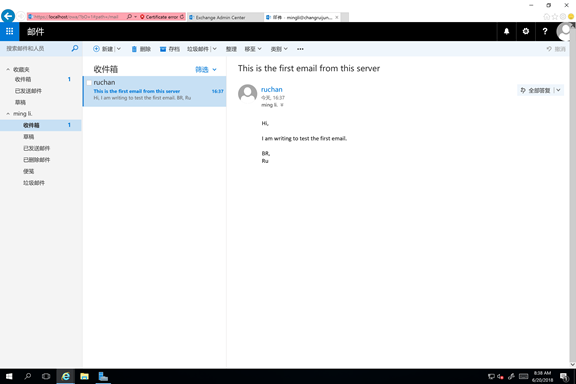Click the browser forward arrow button
The width and height of the screenshot is (576, 384).
[x=21, y=16]
